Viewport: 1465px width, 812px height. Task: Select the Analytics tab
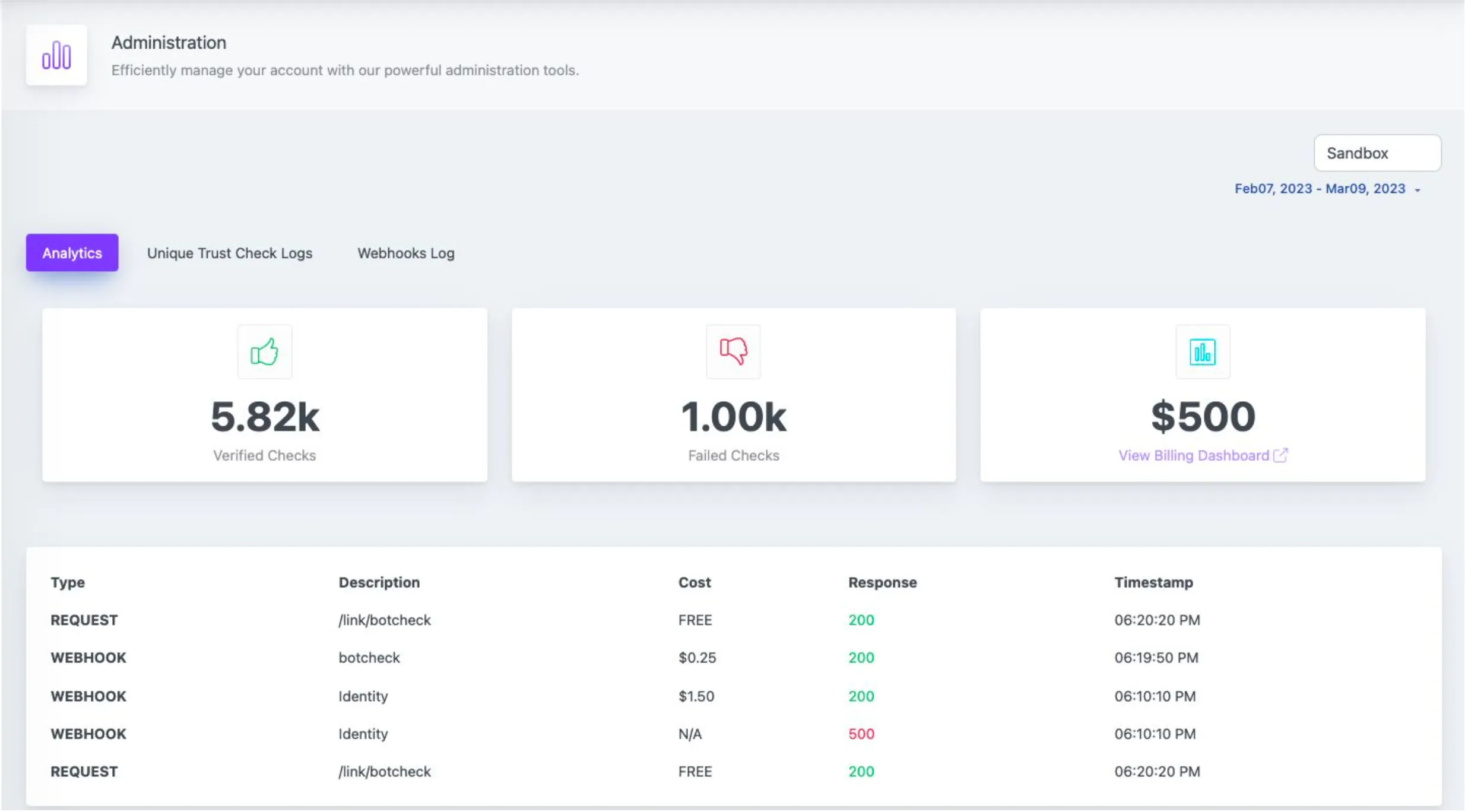pyautogui.click(x=72, y=253)
